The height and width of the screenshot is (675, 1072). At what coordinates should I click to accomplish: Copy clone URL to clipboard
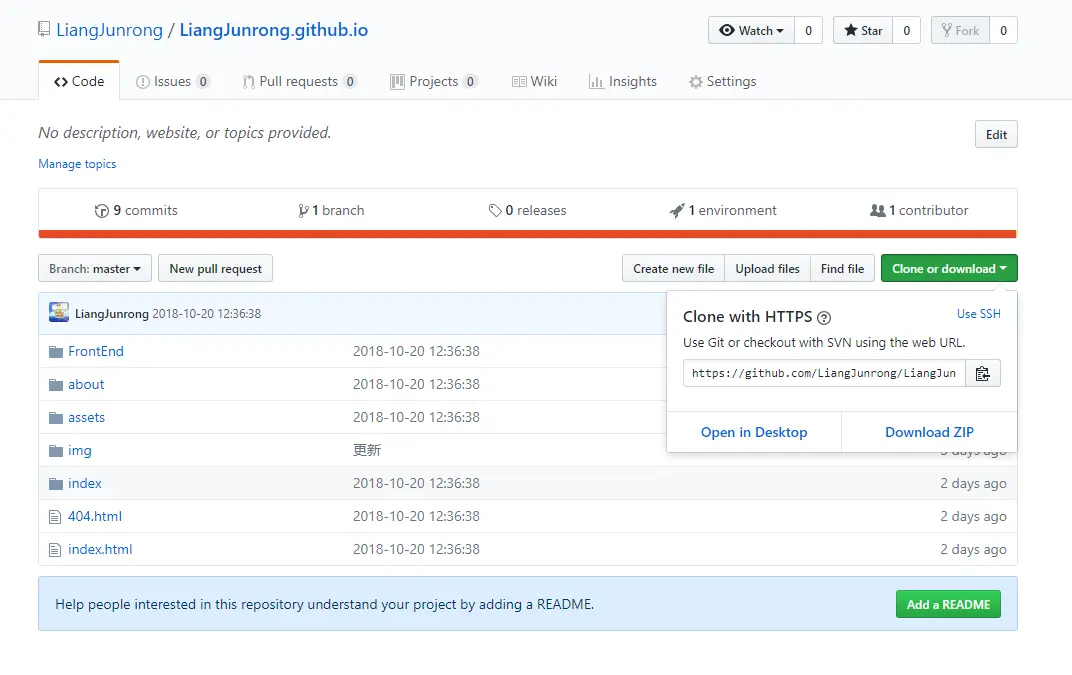(x=982, y=373)
